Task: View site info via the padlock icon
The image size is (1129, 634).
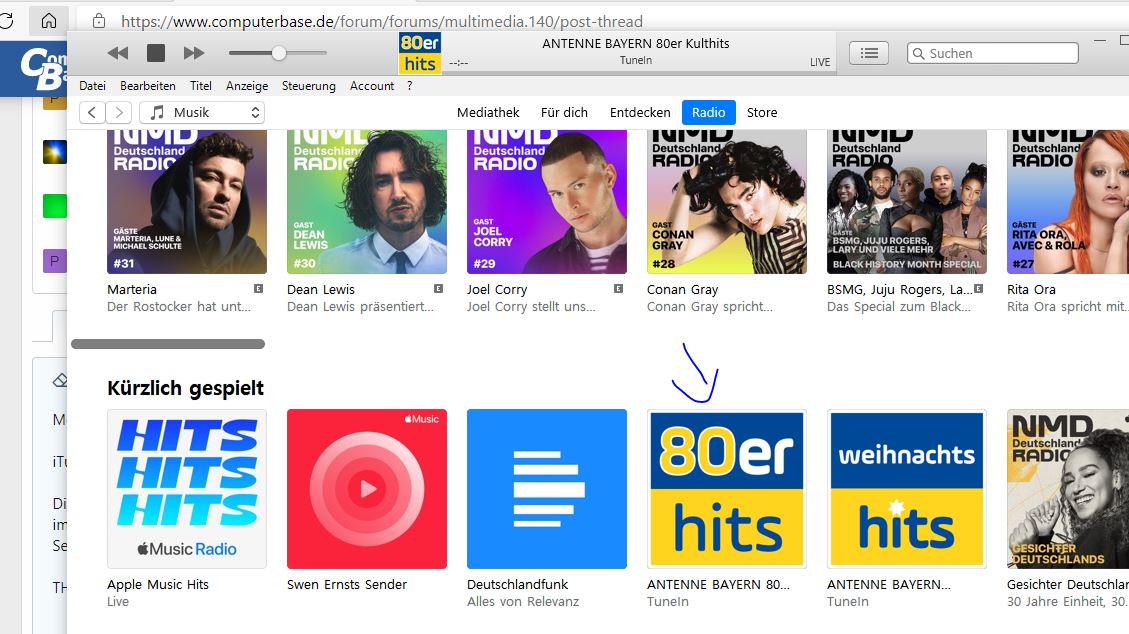Action: coord(99,21)
